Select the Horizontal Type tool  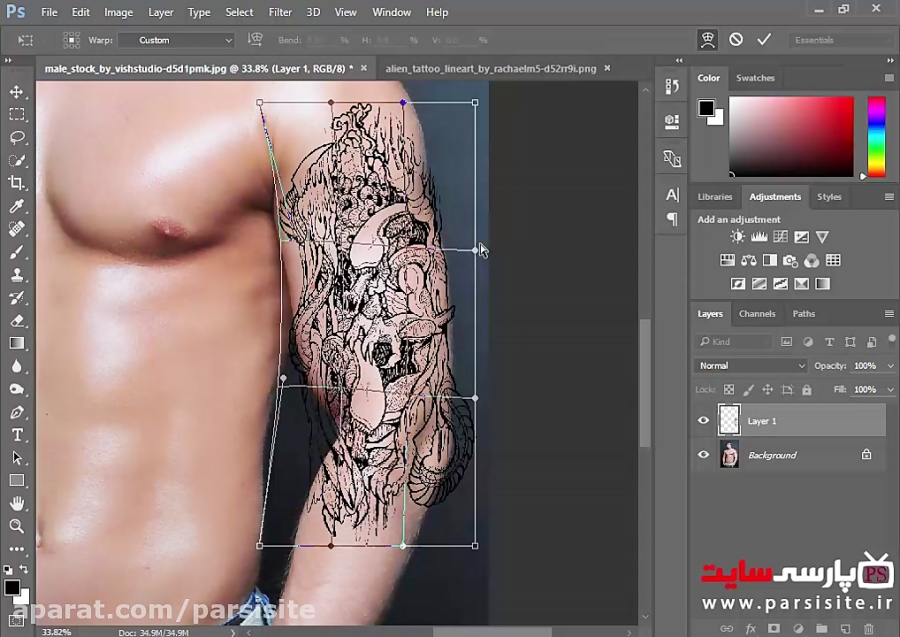(x=17, y=435)
